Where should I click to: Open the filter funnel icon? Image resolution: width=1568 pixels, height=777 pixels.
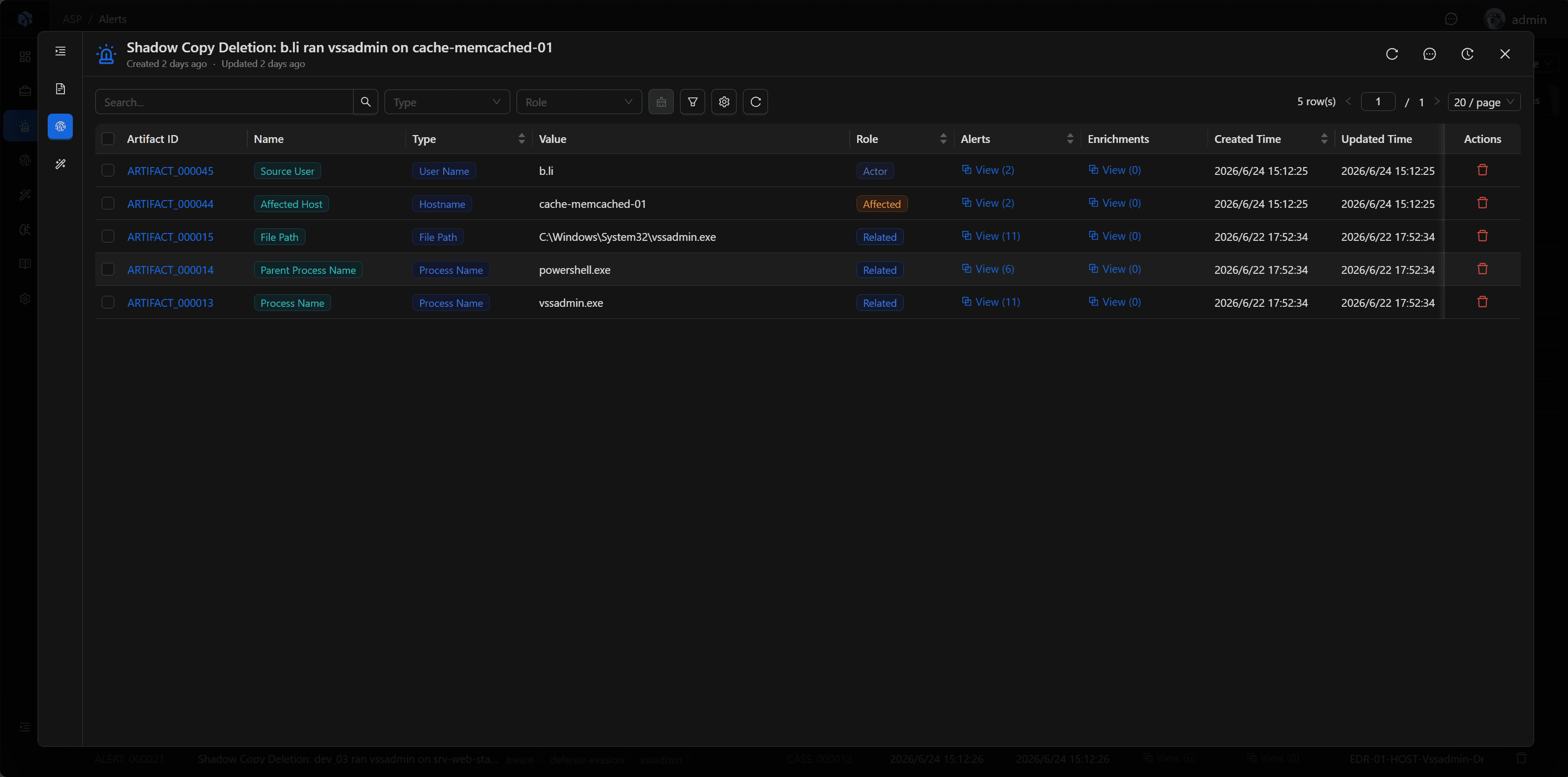[692, 102]
